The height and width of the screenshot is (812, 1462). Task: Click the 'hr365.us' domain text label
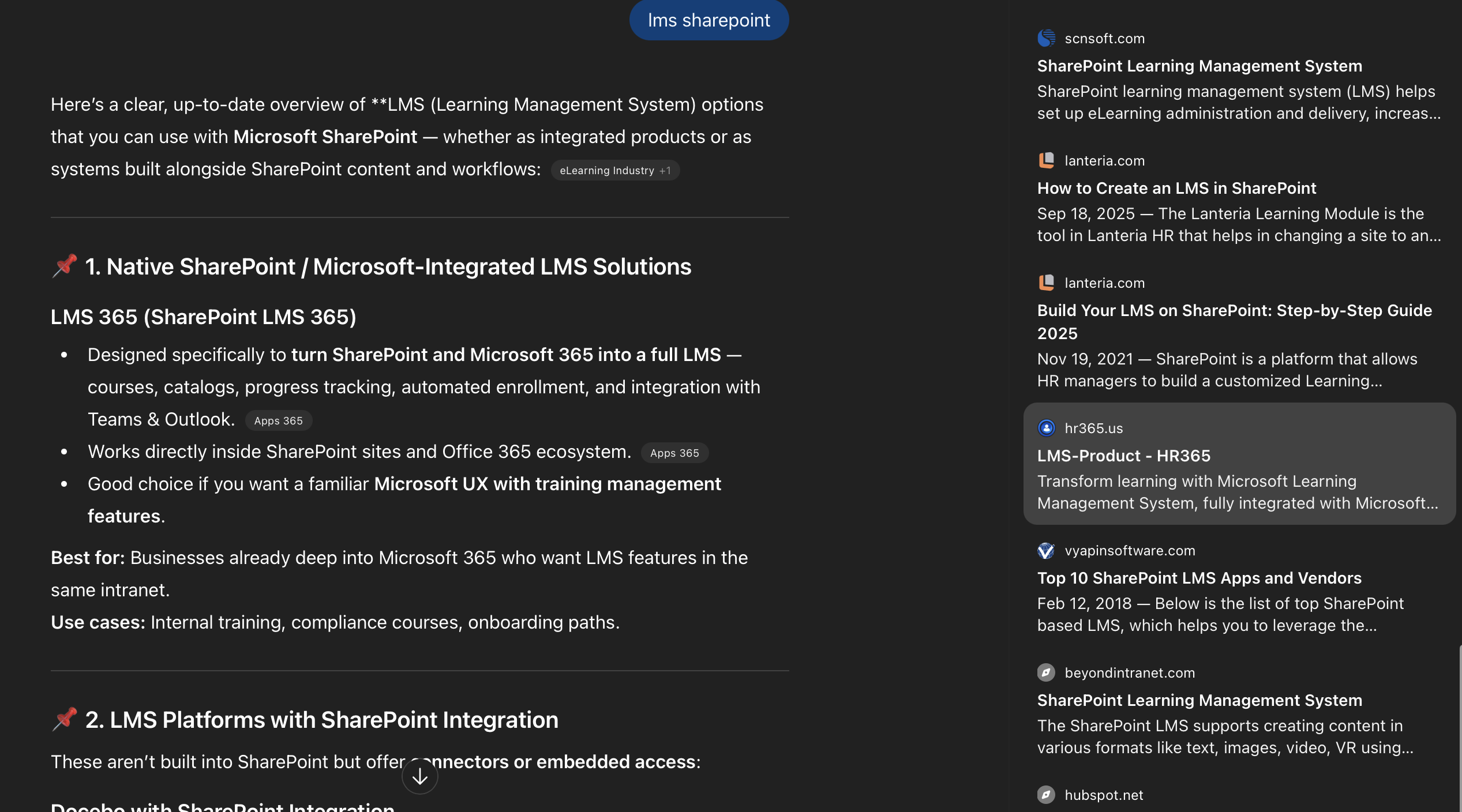(1093, 427)
